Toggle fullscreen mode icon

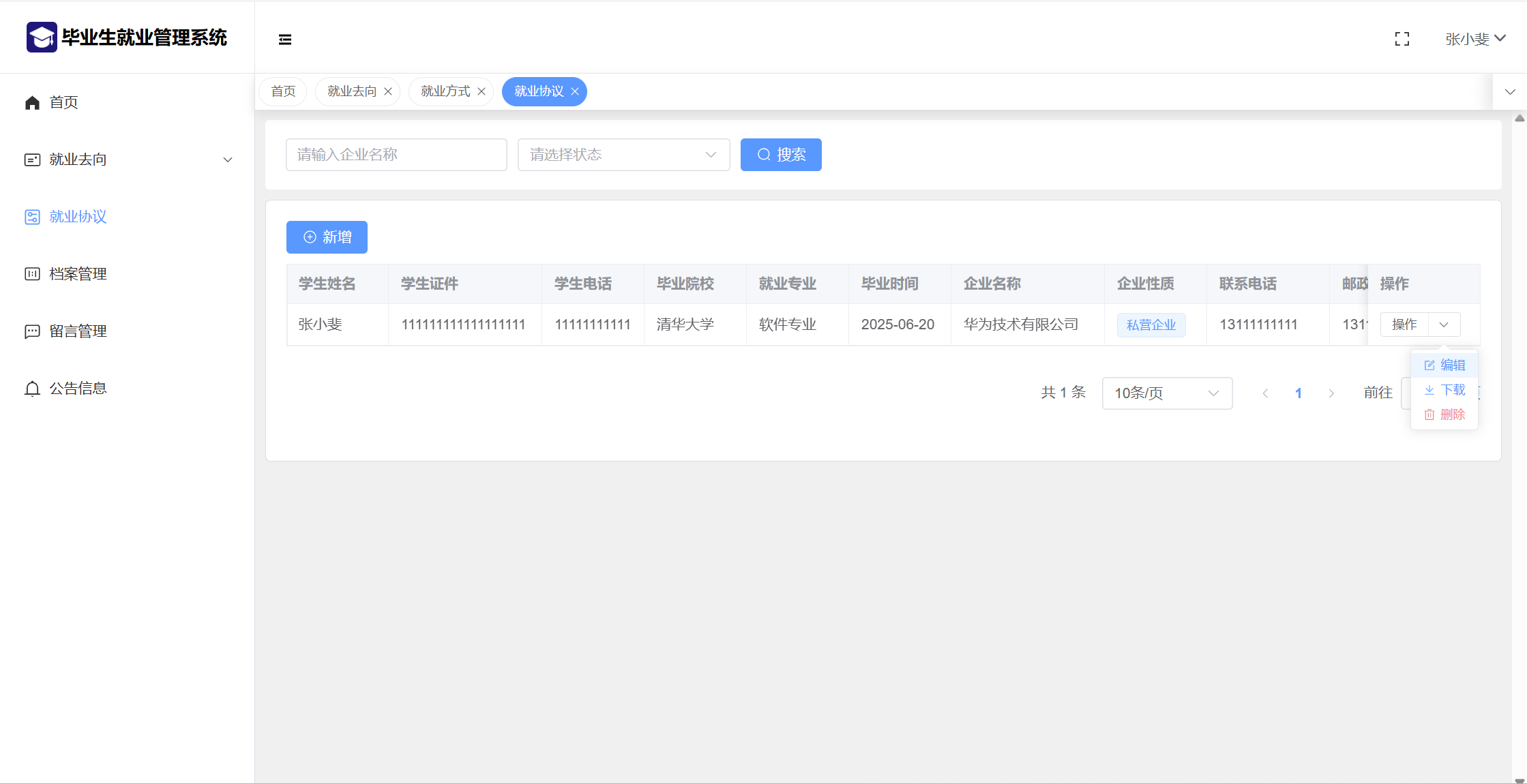(x=1402, y=40)
